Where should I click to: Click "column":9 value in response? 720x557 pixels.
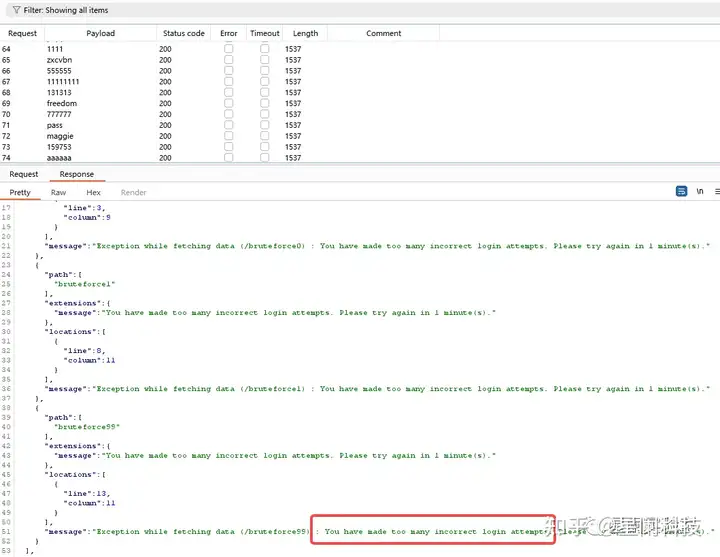[x=87, y=217]
